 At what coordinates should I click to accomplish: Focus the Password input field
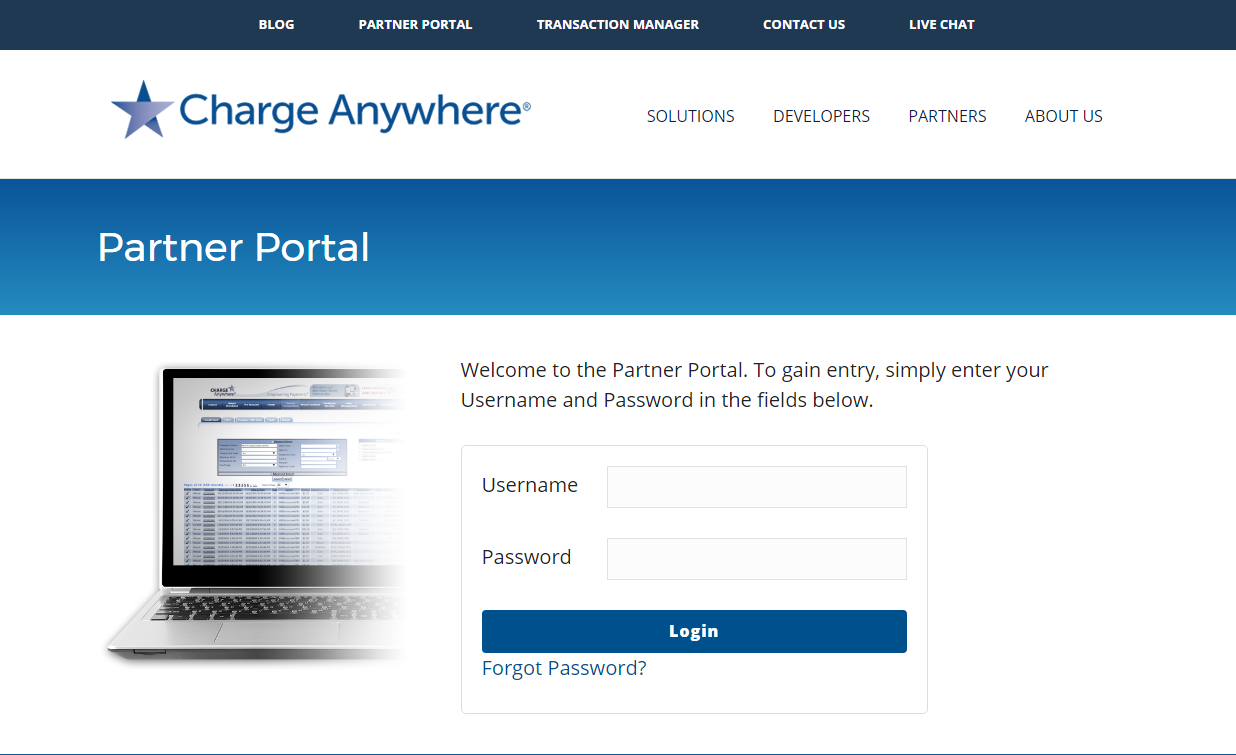click(x=756, y=559)
